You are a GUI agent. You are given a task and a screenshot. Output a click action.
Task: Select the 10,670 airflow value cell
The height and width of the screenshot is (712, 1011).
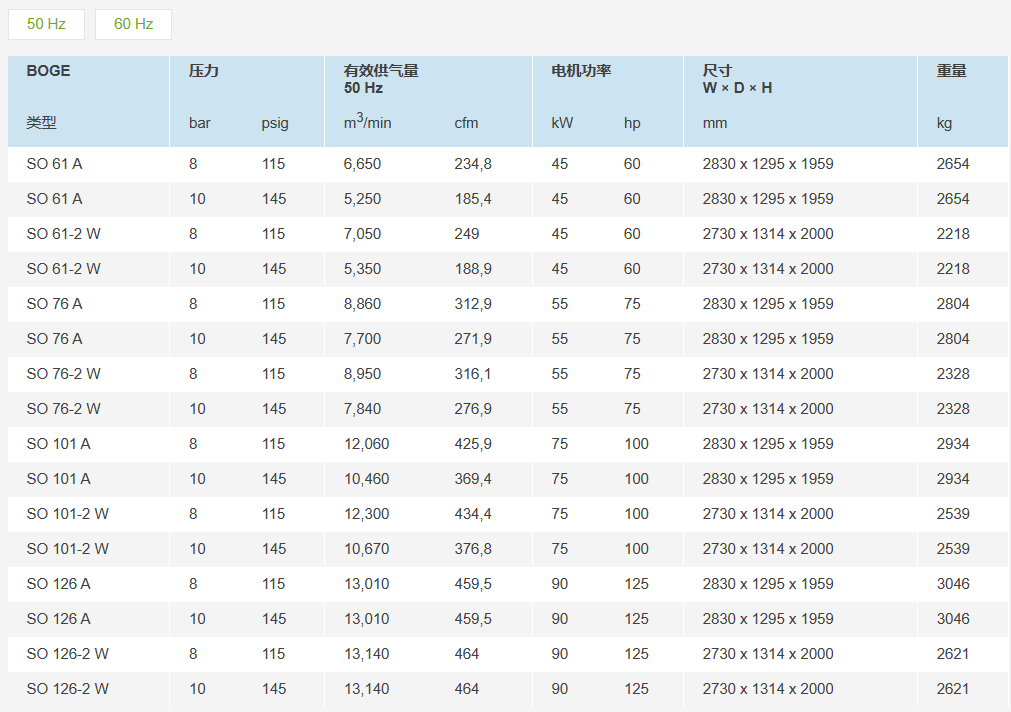pyautogui.click(x=366, y=549)
